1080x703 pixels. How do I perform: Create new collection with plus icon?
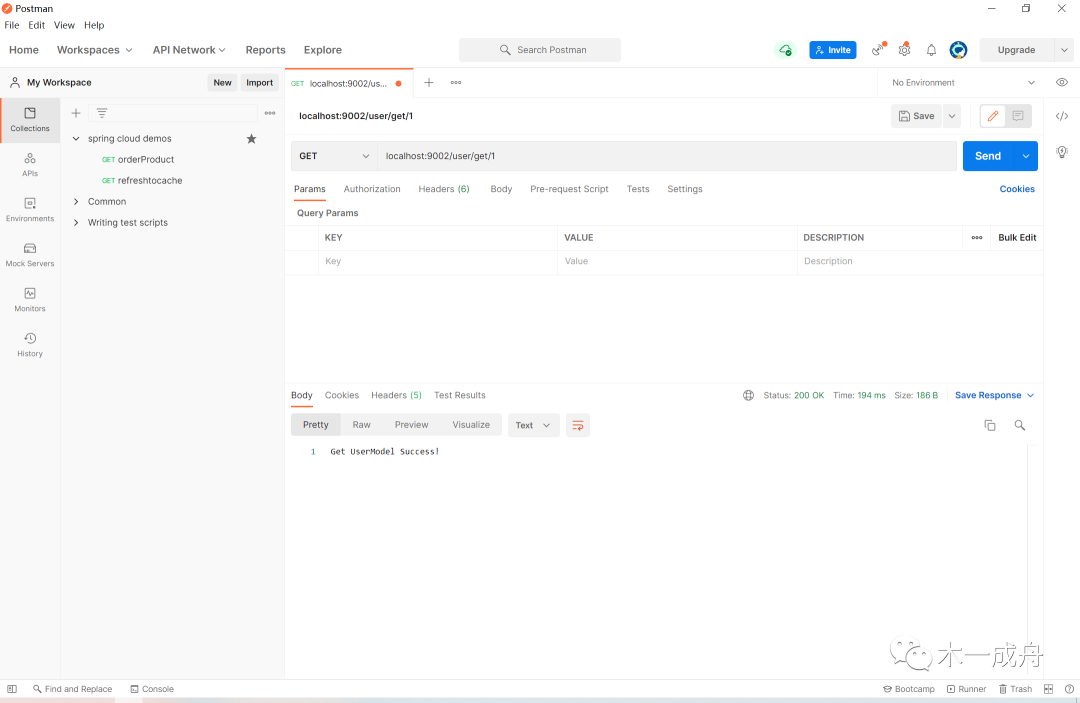coord(76,113)
